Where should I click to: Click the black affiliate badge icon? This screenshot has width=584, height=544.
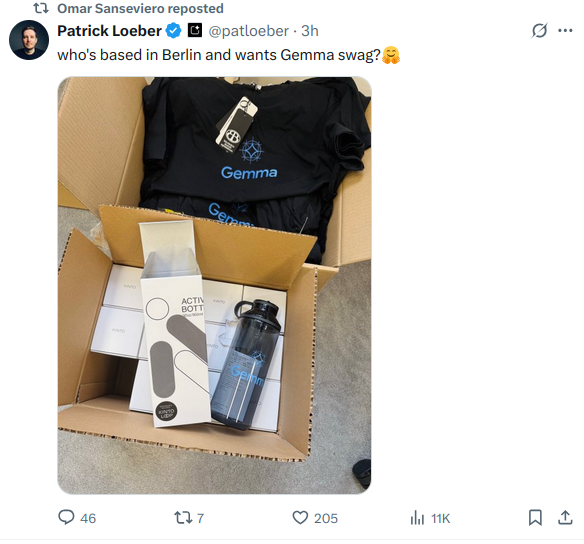click(194, 31)
